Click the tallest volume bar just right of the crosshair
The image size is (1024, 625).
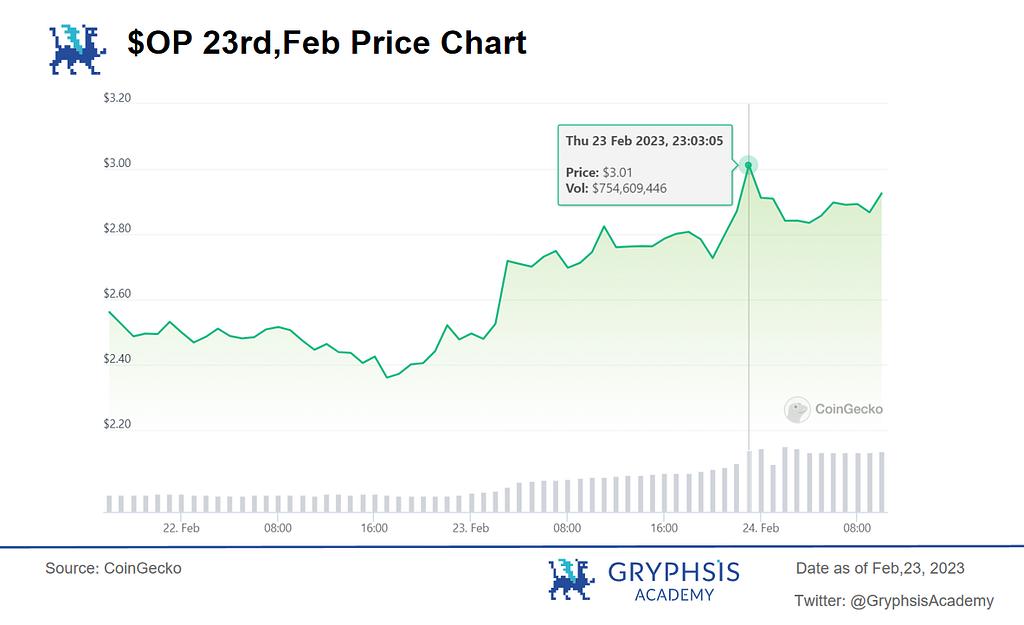point(785,480)
